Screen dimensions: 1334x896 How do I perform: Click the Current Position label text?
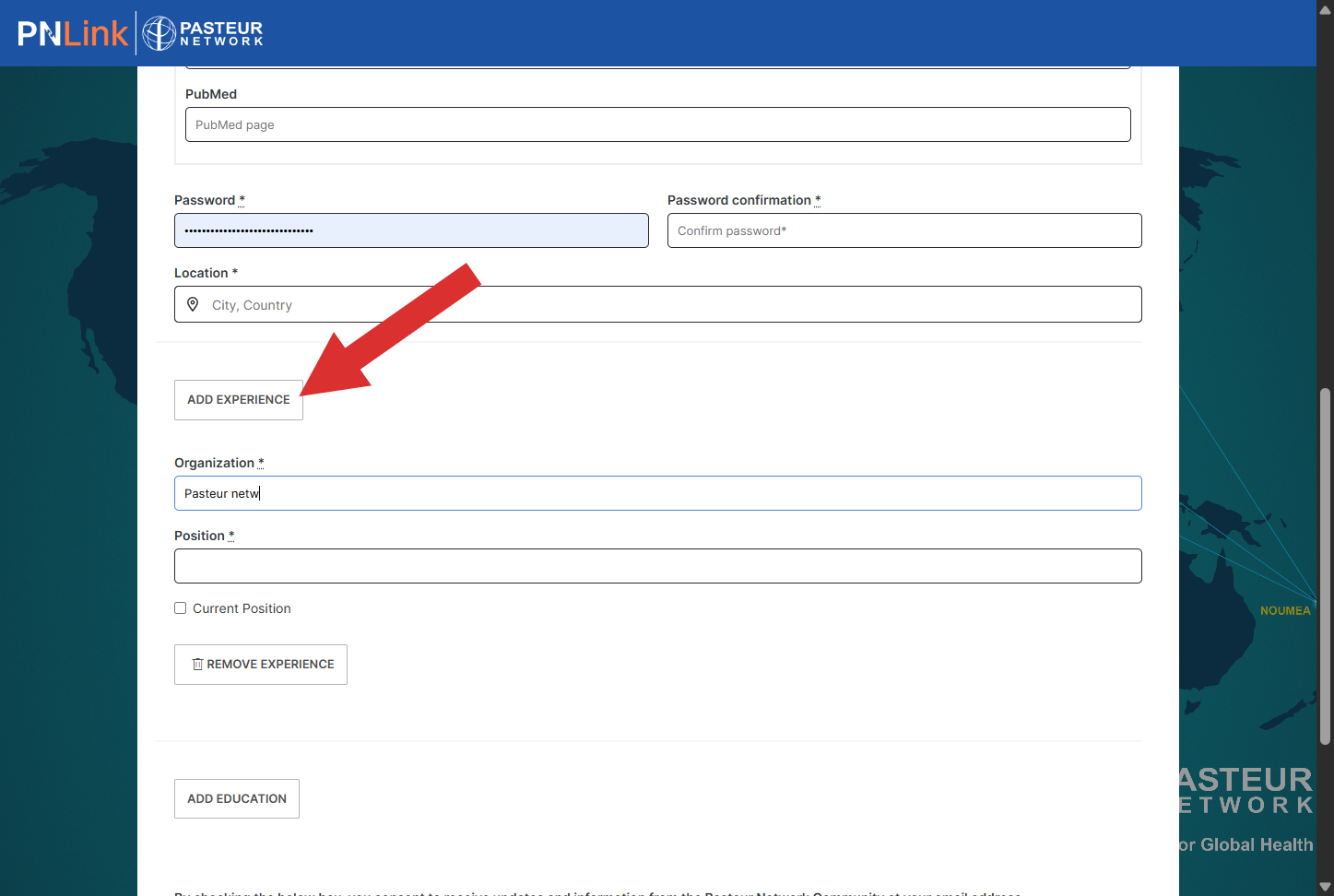point(242,608)
